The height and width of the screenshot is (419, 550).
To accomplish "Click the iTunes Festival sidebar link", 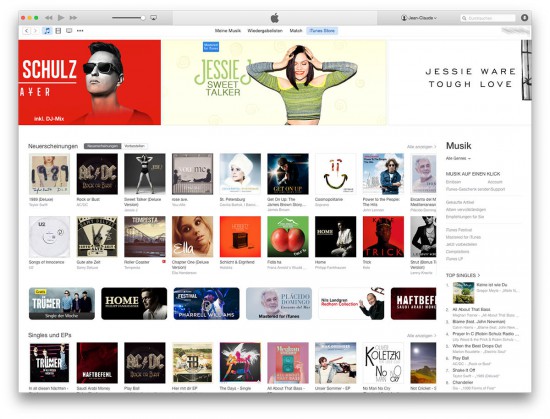I will (x=459, y=230).
